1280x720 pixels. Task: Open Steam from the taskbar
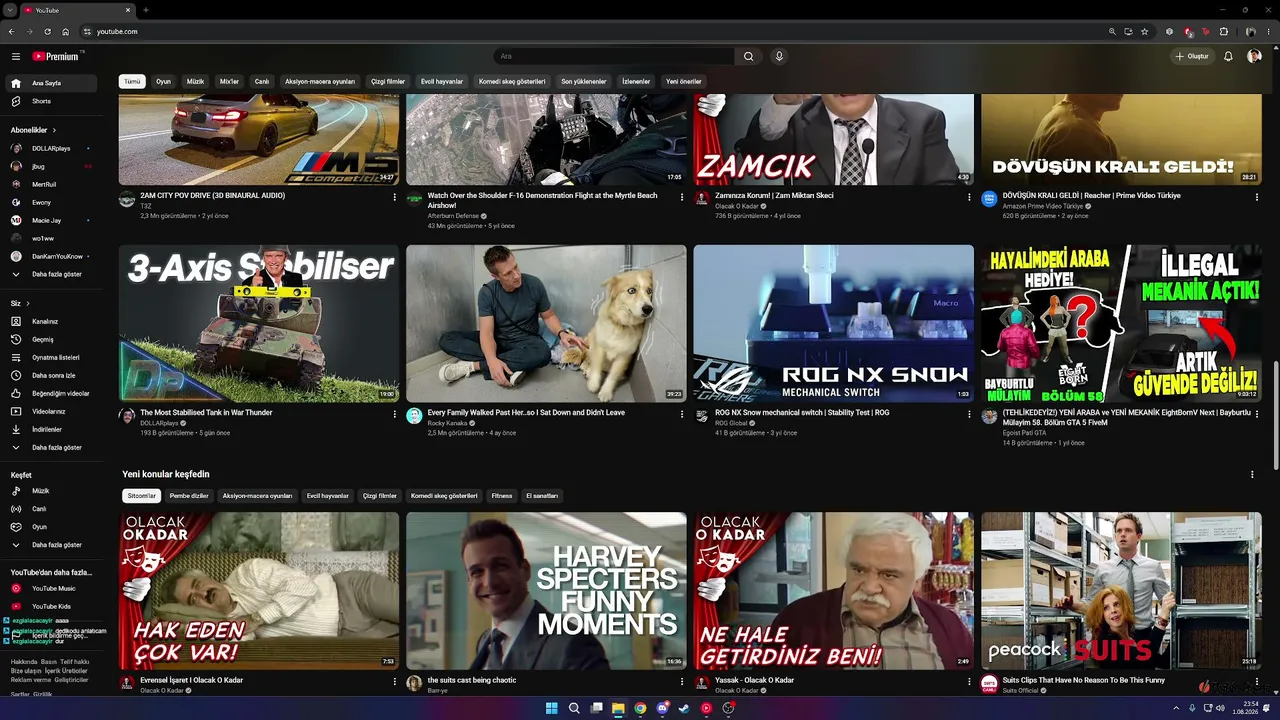tap(684, 708)
